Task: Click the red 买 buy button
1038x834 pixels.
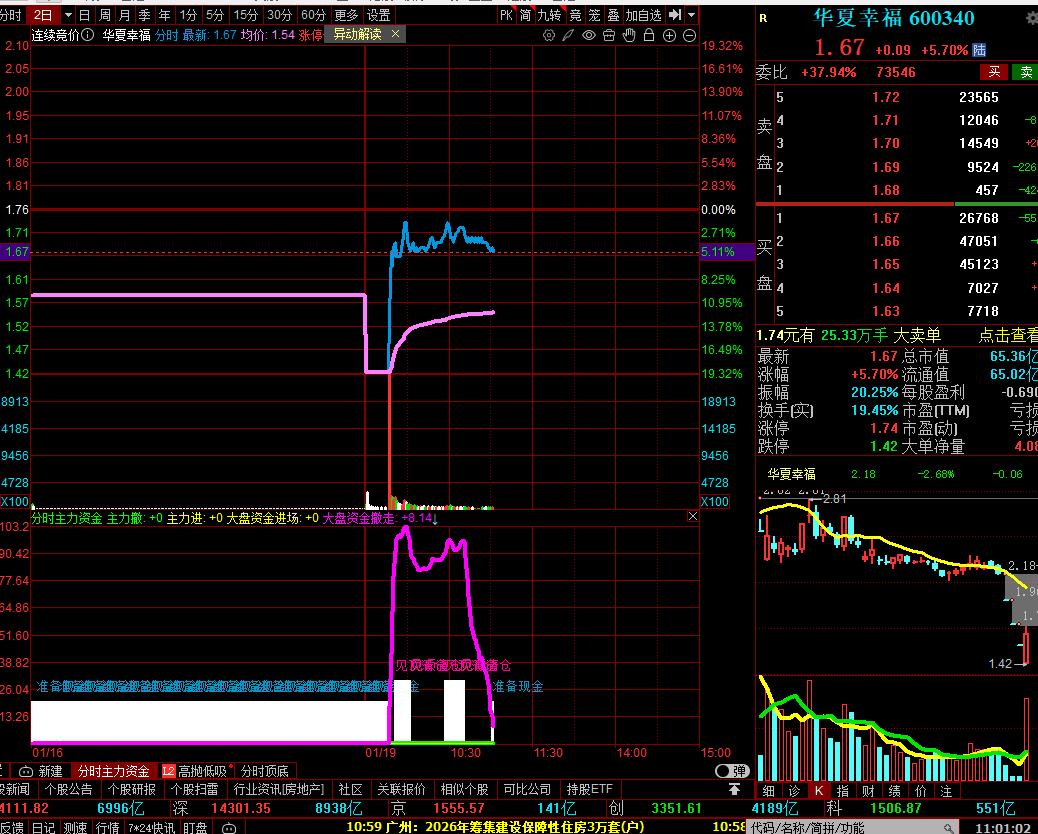Action: (994, 71)
